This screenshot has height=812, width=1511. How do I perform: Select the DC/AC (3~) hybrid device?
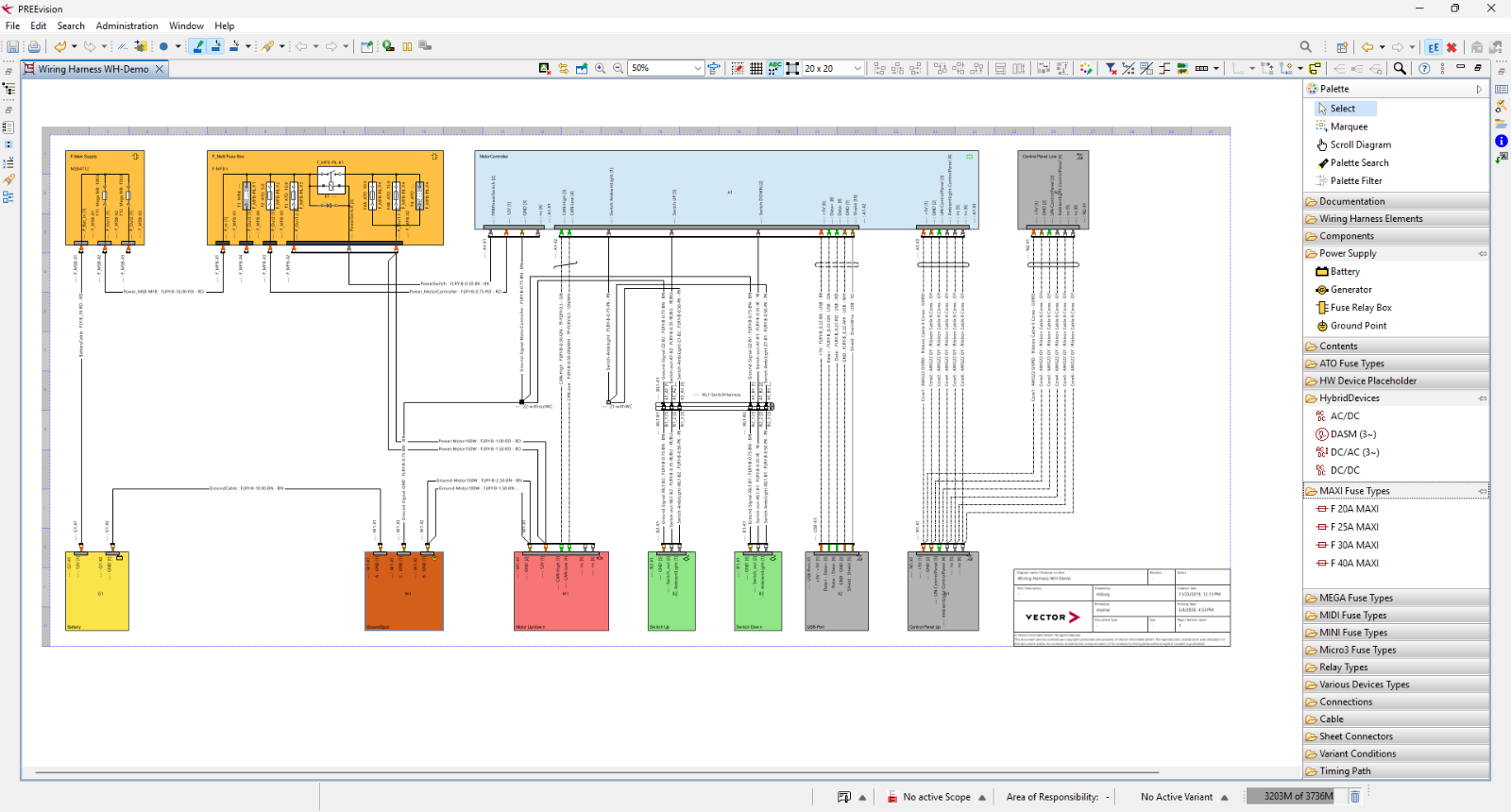point(1354,452)
